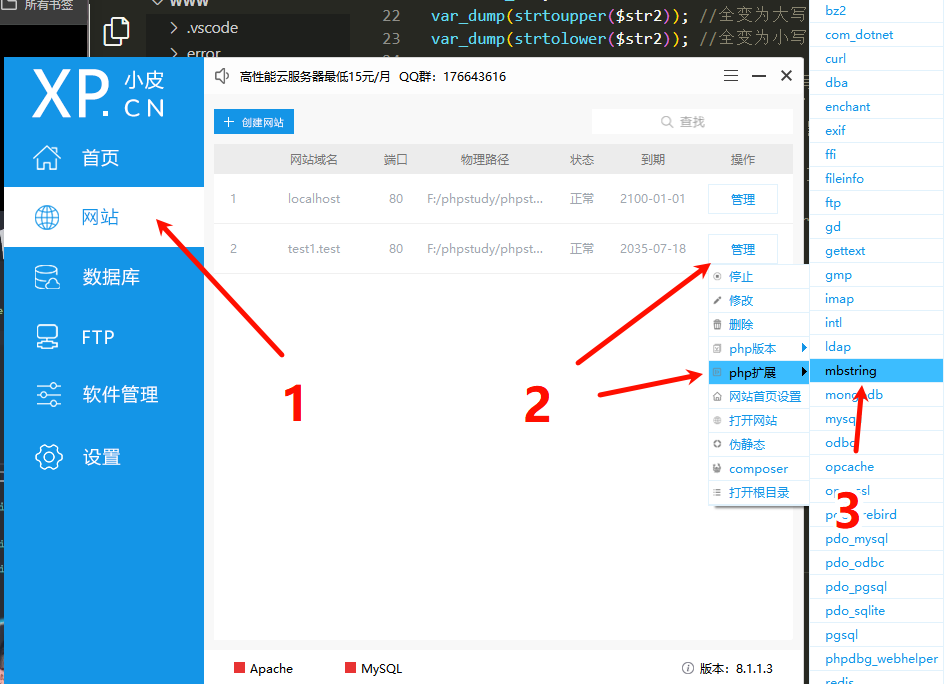The image size is (944, 684).
Task: Click 管理 button for test1.test row
Action: (742, 249)
